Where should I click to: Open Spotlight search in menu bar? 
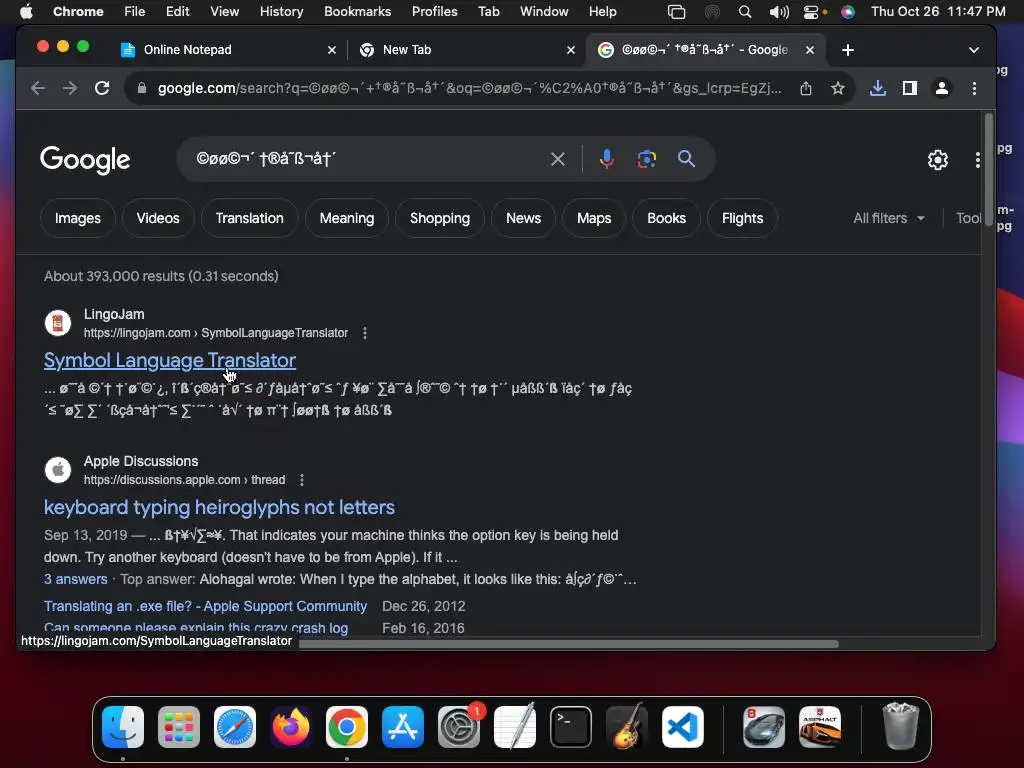tap(744, 12)
